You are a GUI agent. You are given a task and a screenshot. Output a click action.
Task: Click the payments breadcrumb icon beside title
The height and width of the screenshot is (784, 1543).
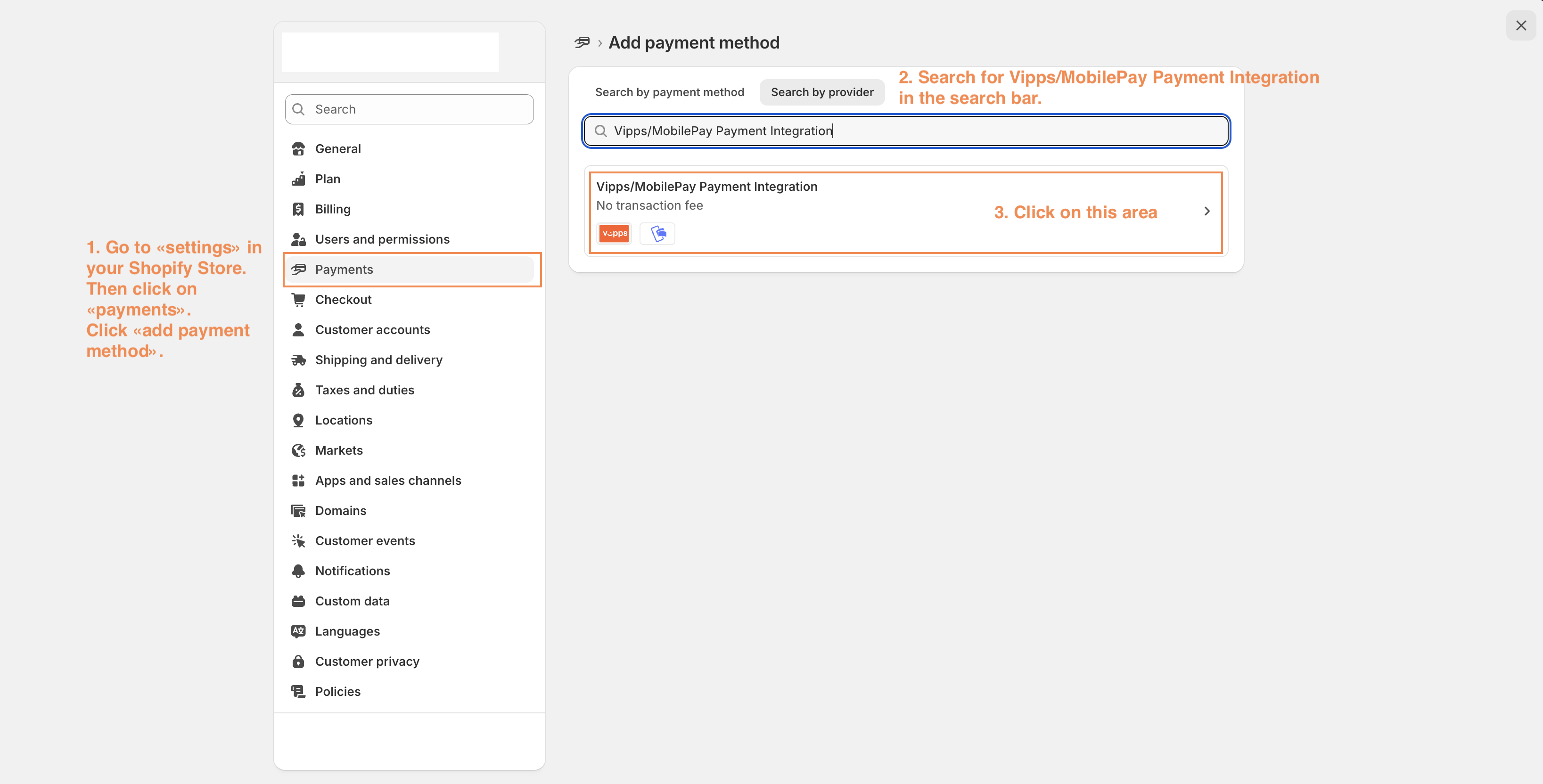(x=582, y=42)
